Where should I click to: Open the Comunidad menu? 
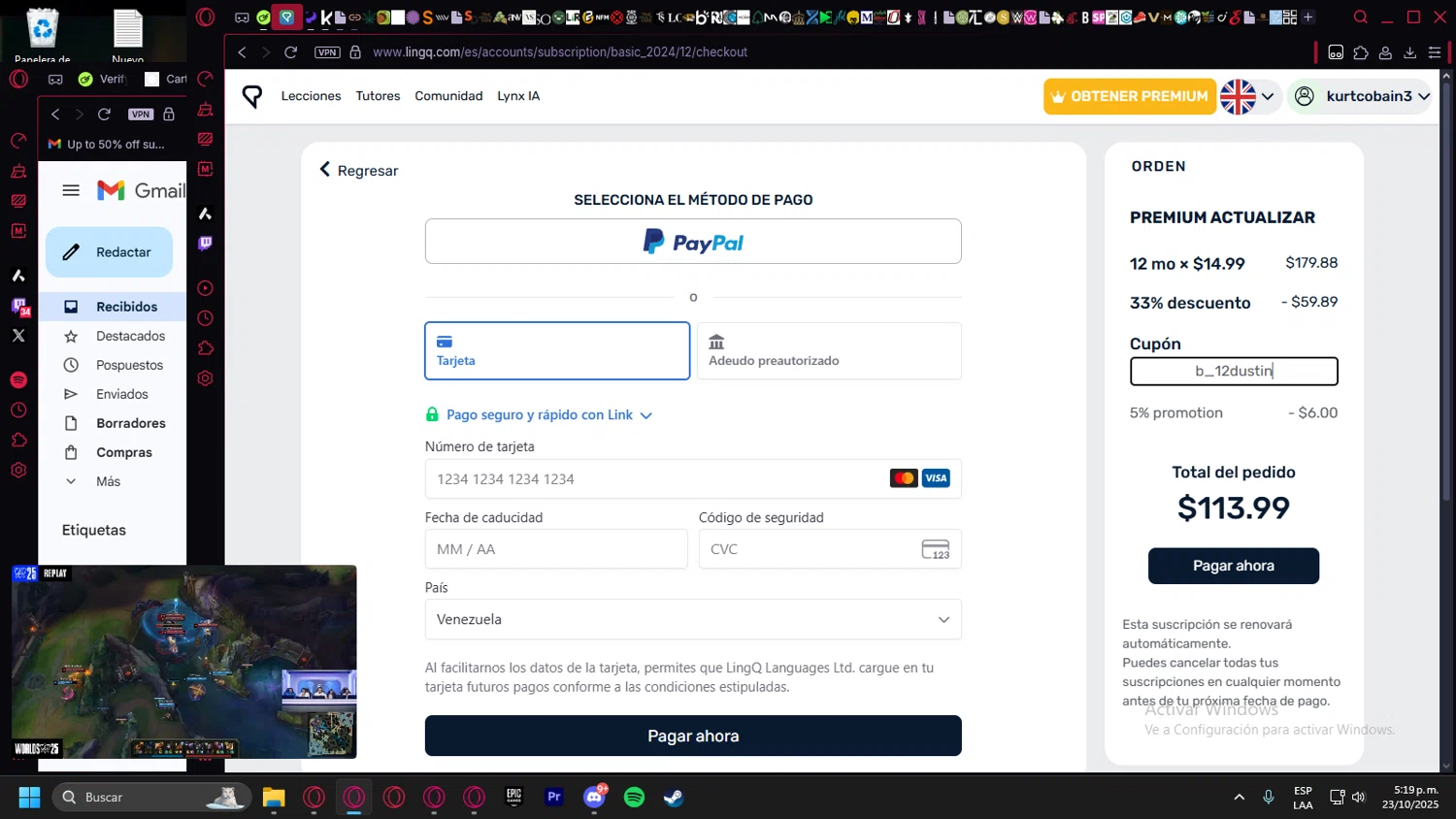(x=448, y=96)
